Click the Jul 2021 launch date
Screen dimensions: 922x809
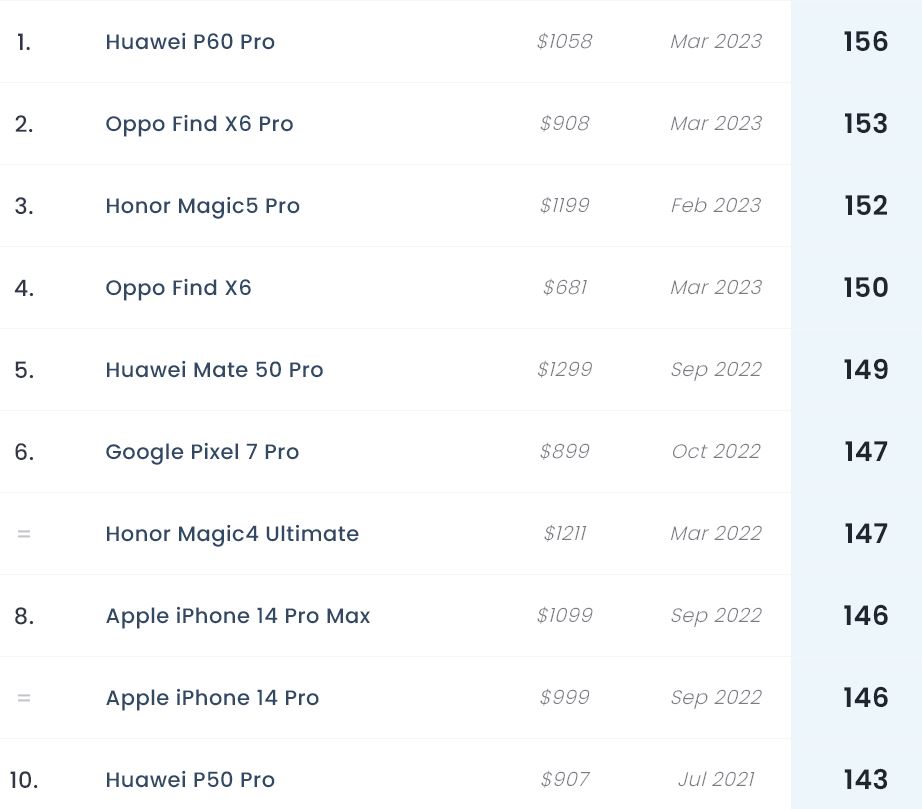tap(716, 780)
